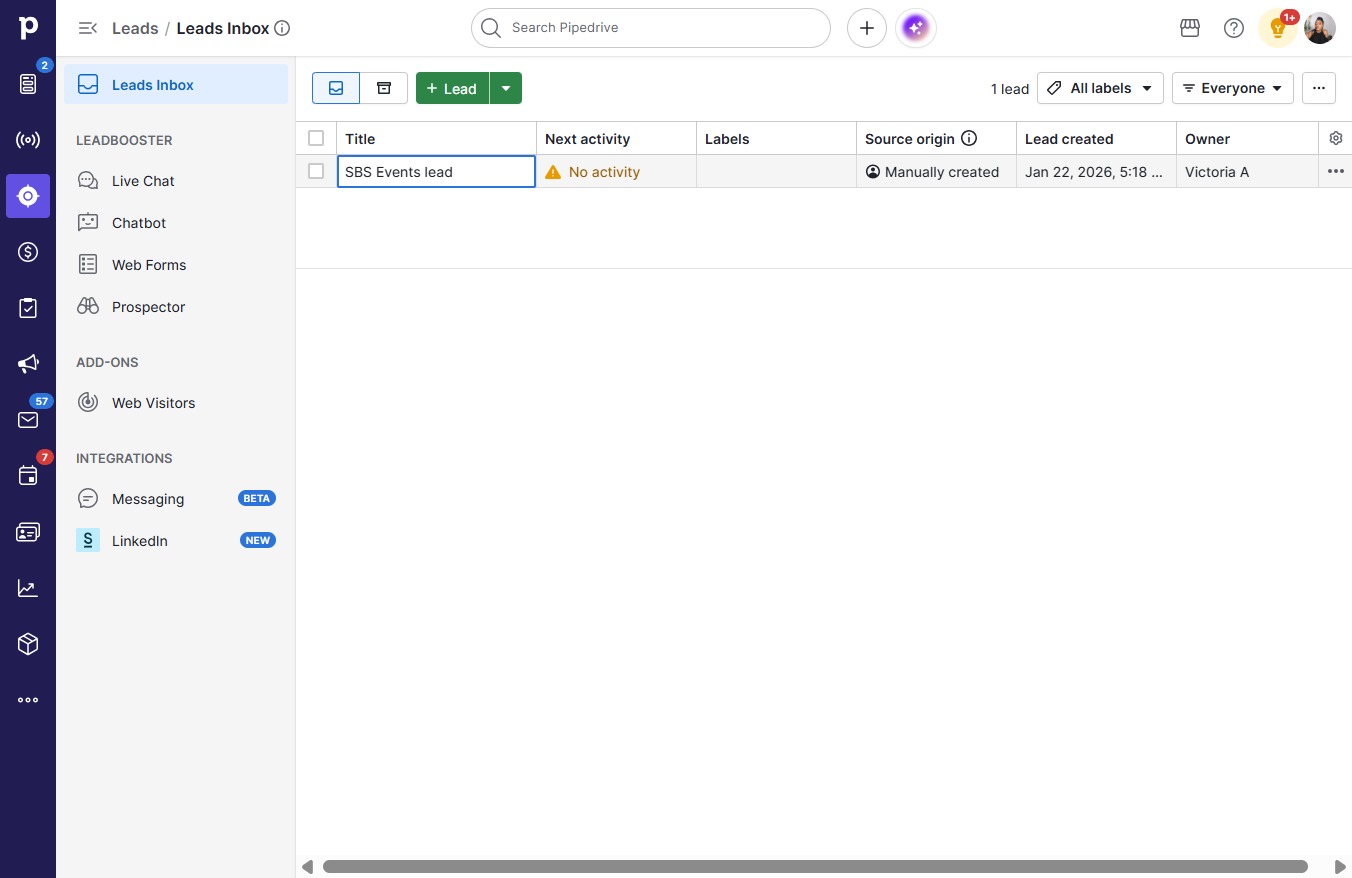Open Insights chart icon in left rail
1352x878 pixels.
coord(28,588)
